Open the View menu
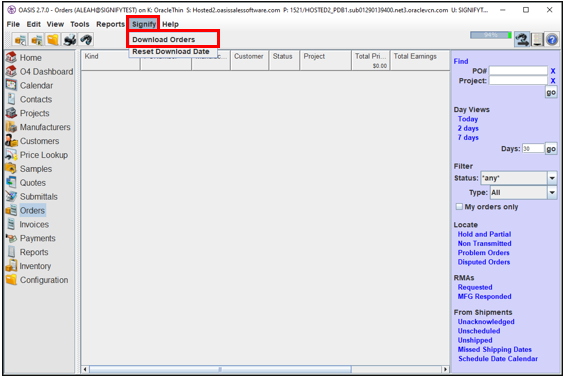 coord(55,24)
